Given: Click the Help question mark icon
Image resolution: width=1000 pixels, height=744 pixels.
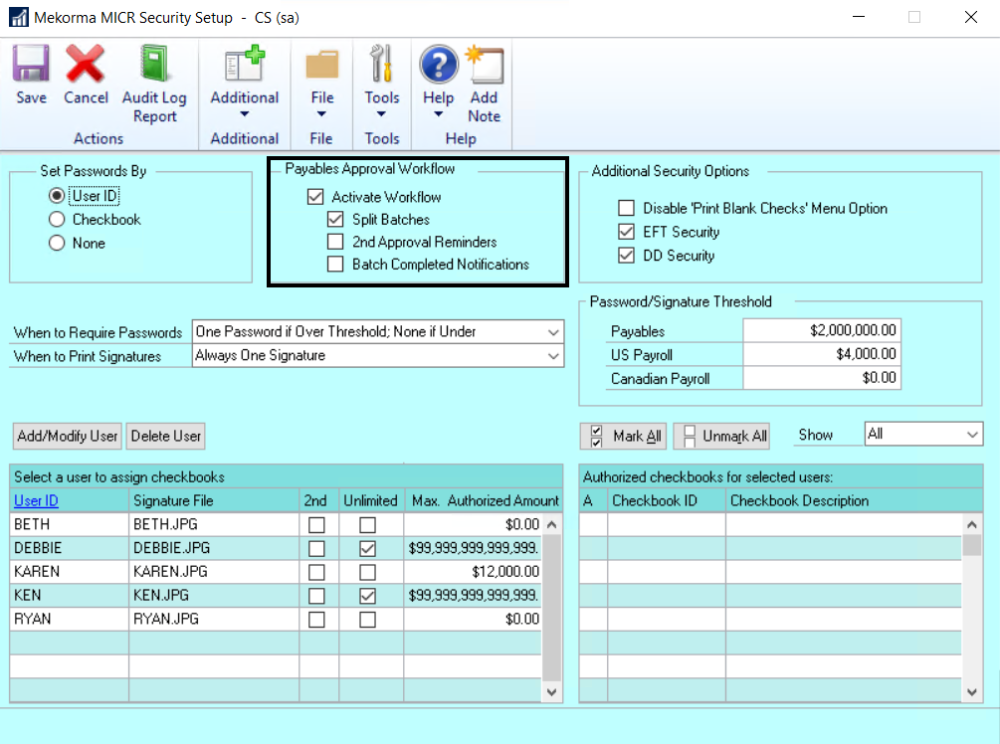Looking at the screenshot, I should 438,64.
